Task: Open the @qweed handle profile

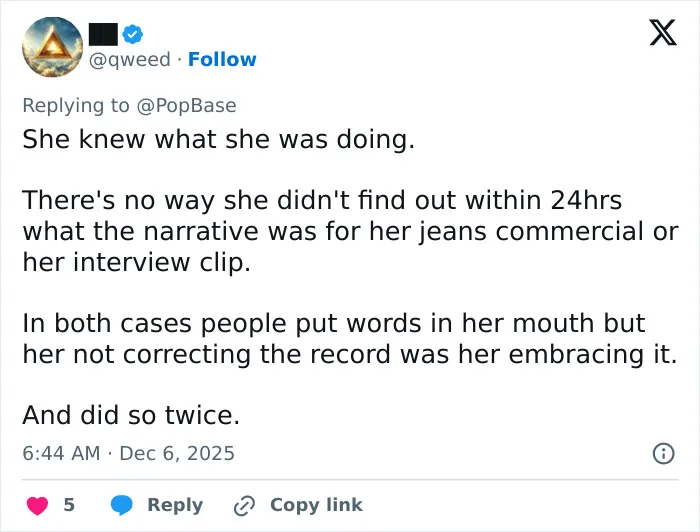Action: 130,60
